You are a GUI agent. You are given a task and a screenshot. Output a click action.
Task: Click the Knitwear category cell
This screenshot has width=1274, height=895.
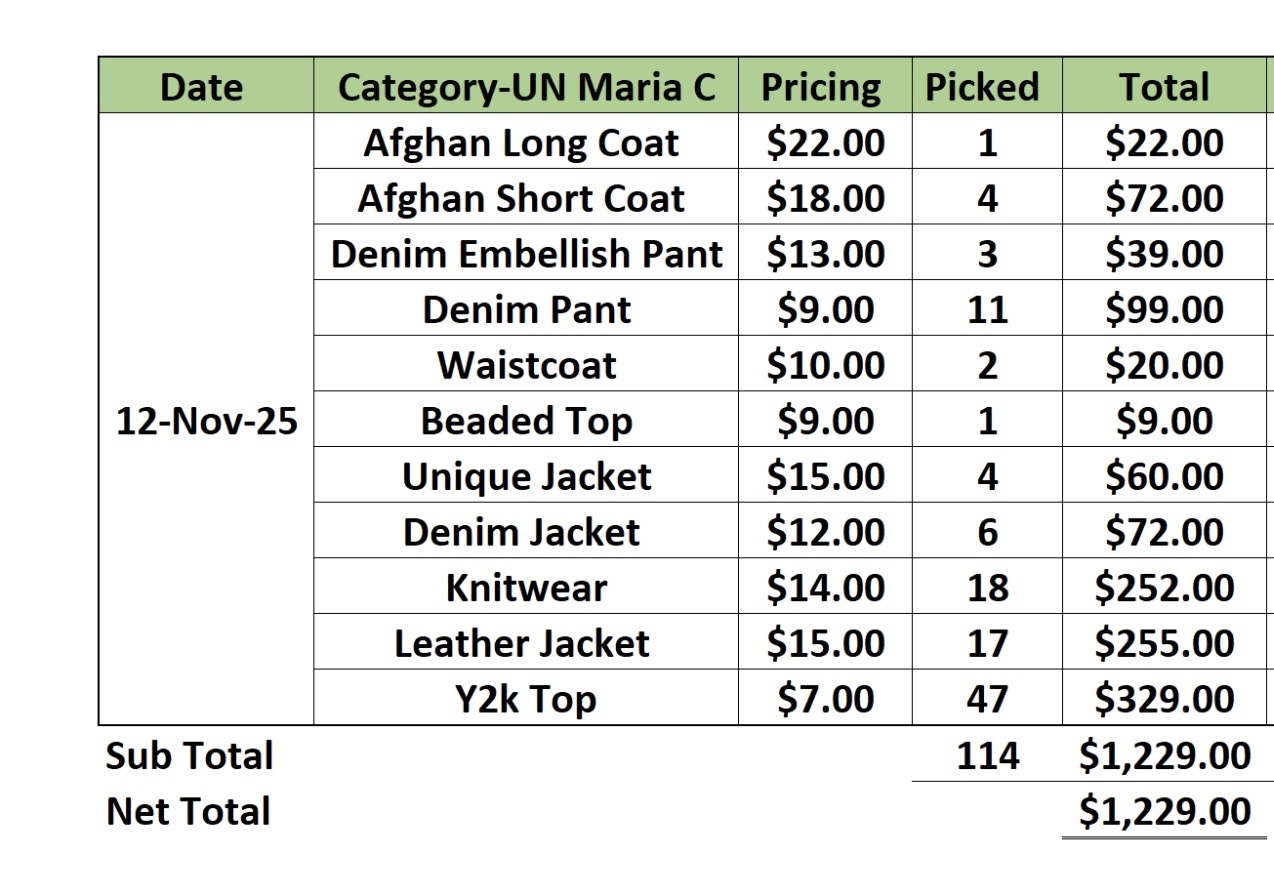[526, 587]
